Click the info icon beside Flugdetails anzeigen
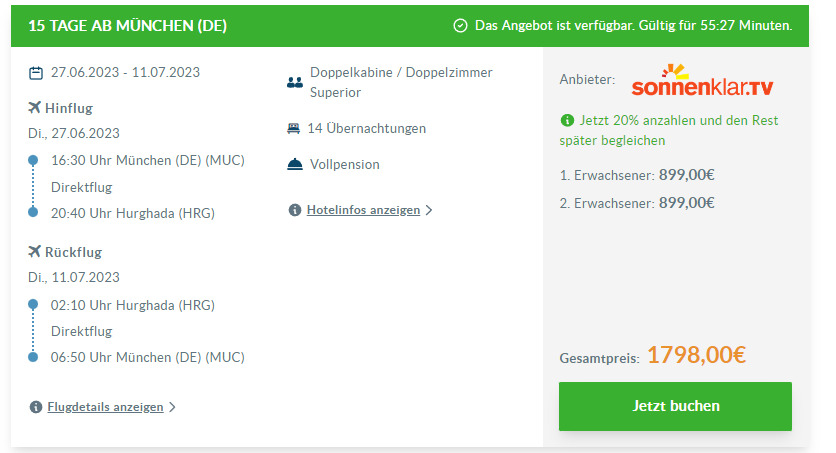Image resolution: width=836 pixels, height=453 pixels. 36,407
